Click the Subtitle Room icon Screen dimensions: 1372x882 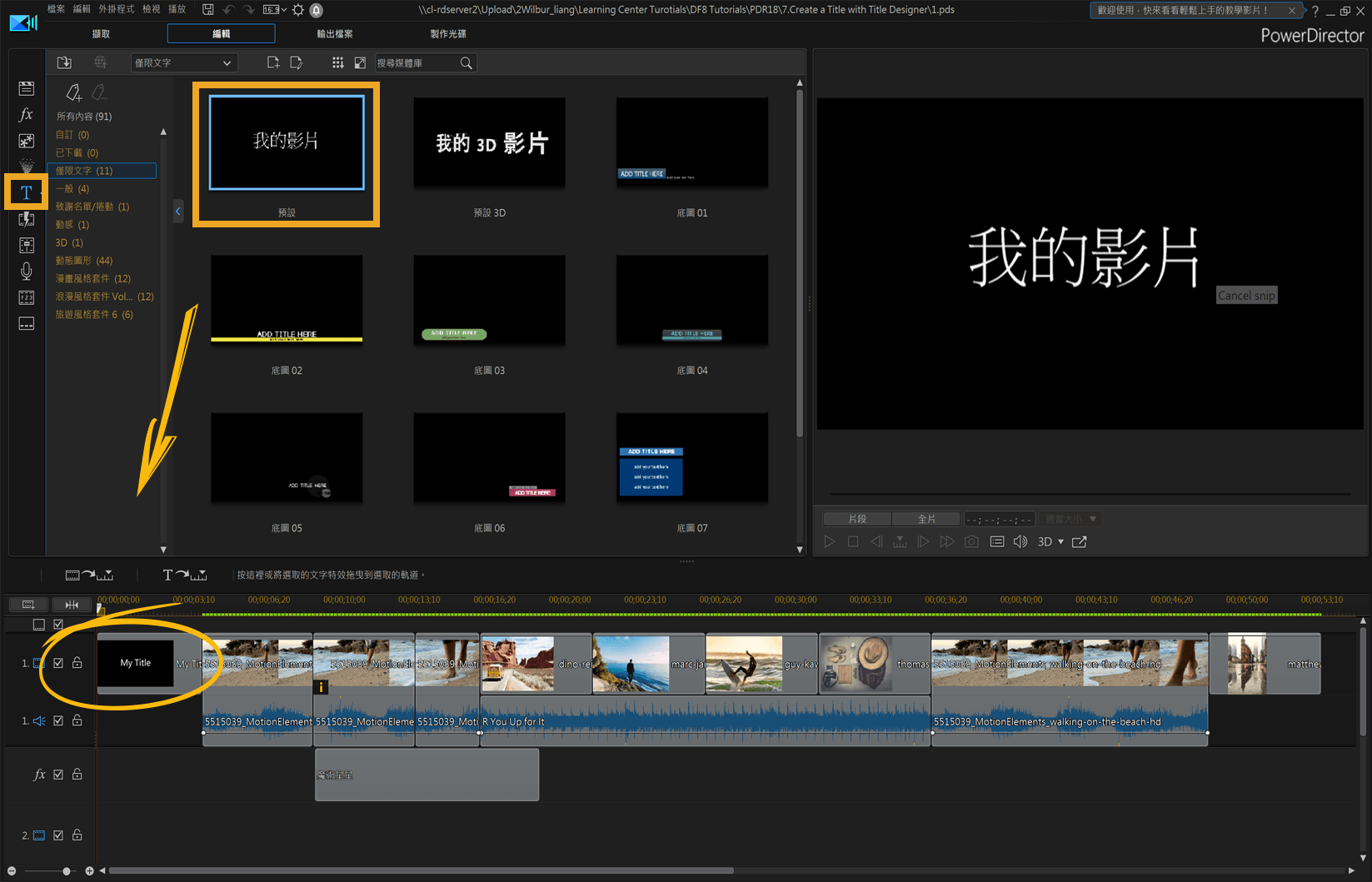(x=26, y=323)
